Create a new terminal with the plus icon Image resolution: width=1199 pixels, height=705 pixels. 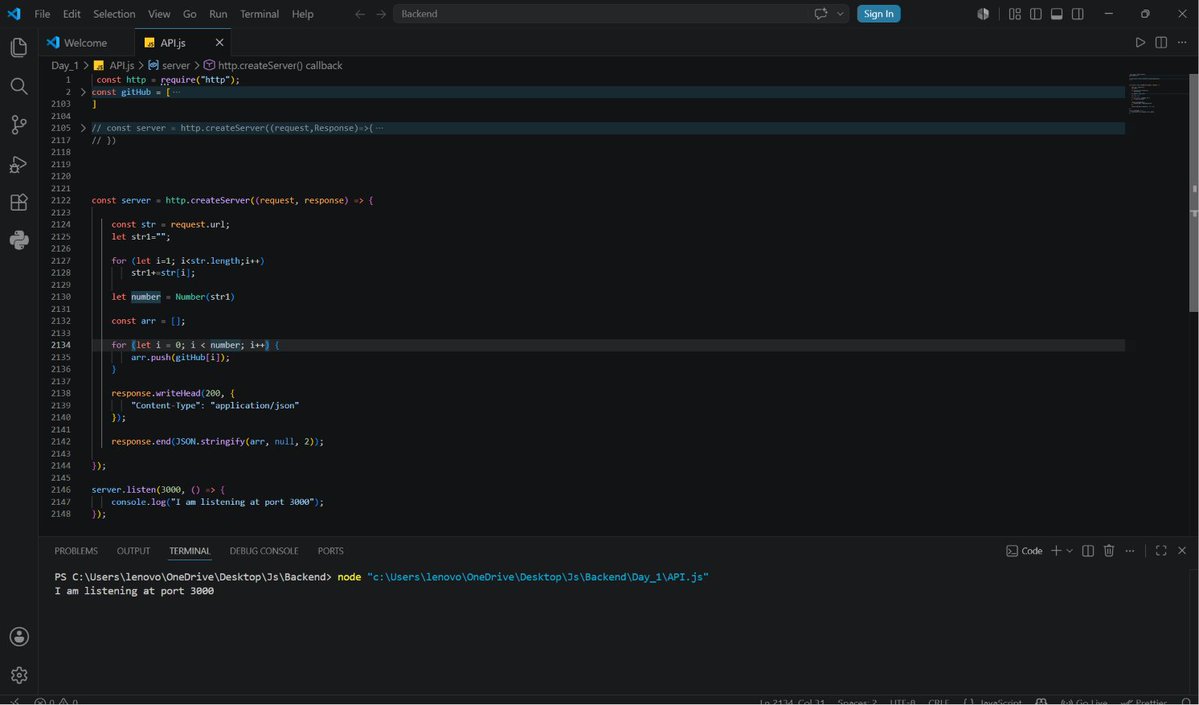(1056, 551)
